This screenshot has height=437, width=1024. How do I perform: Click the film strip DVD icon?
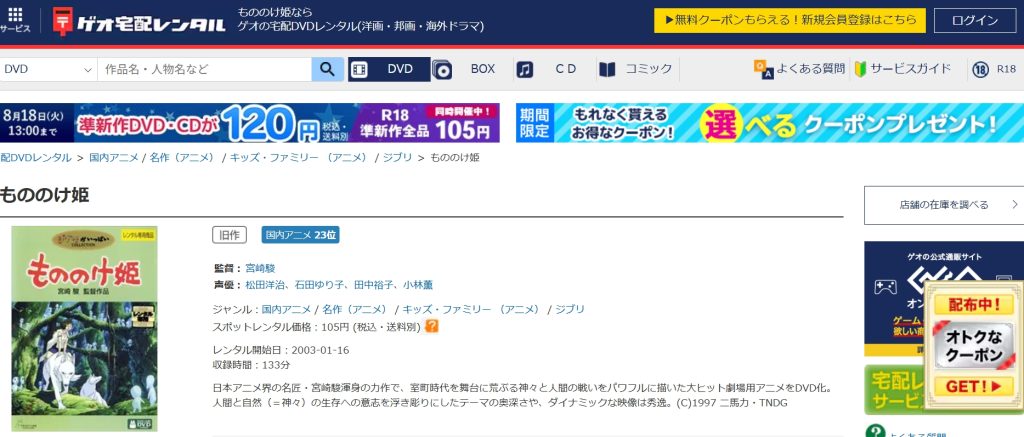(x=359, y=69)
